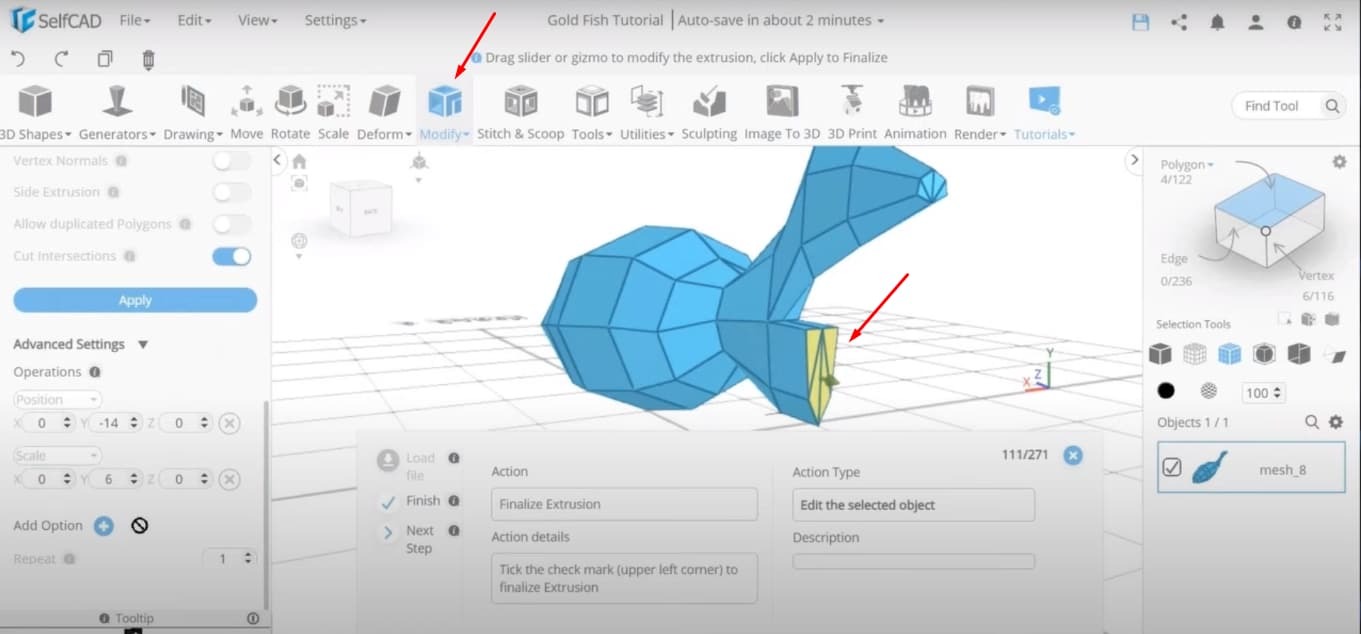Screen dimensions: 1361x634
Task: Select the Sculpting tool
Action: pyautogui.click(x=709, y=110)
